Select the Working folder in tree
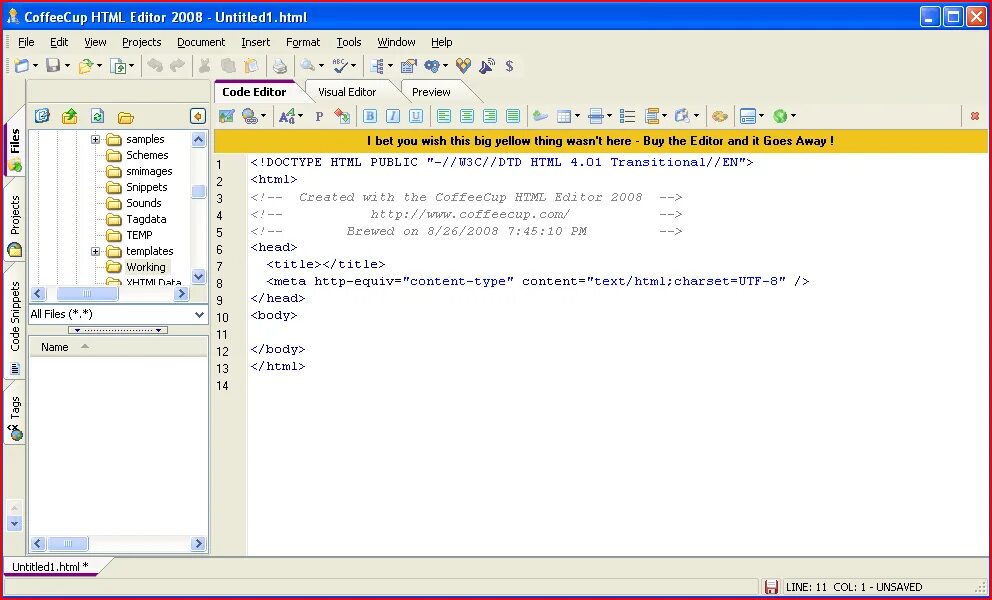Viewport: 992px width, 600px height. tap(146, 267)
